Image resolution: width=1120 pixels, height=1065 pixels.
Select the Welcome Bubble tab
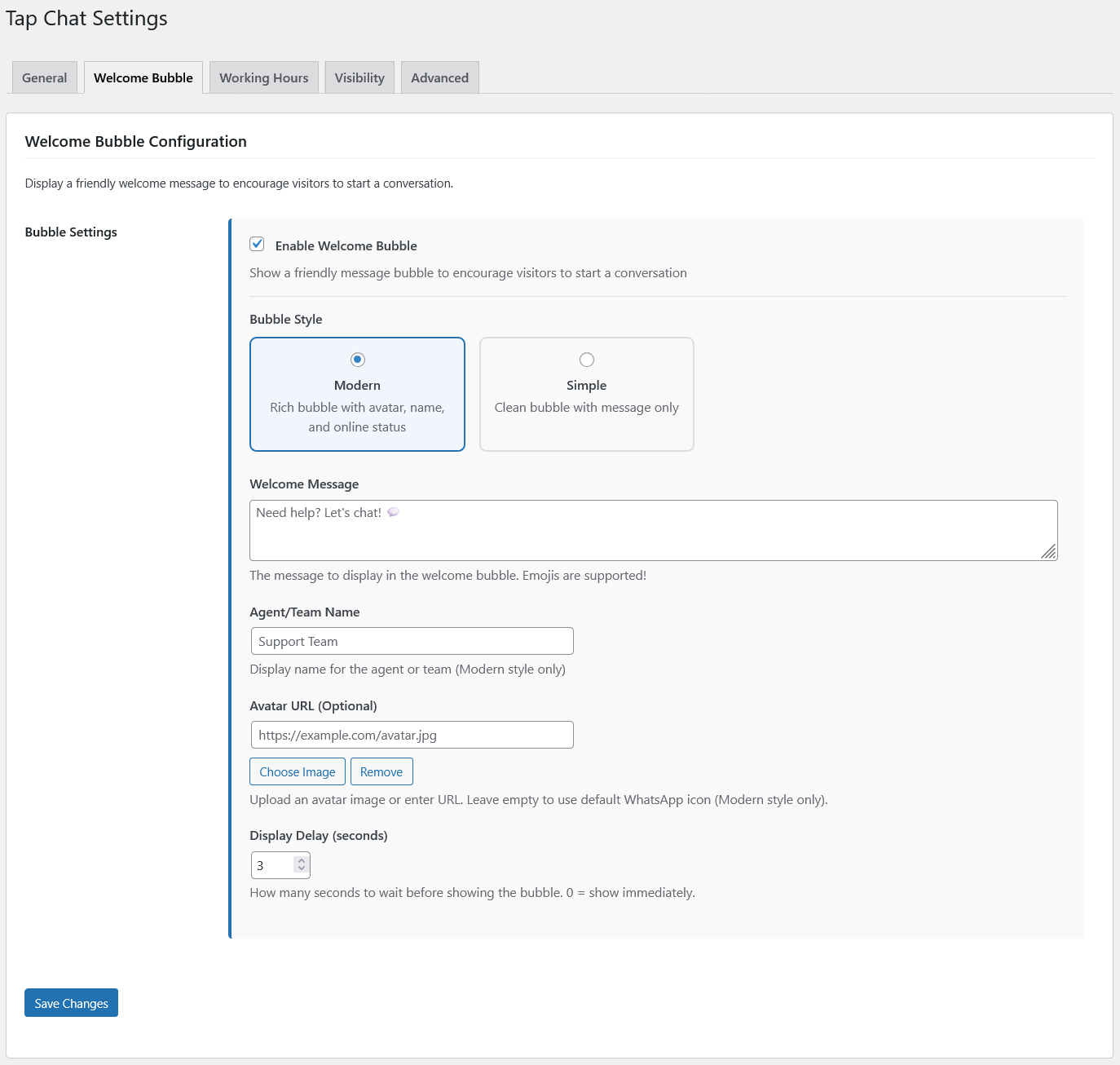click(143, 78)
